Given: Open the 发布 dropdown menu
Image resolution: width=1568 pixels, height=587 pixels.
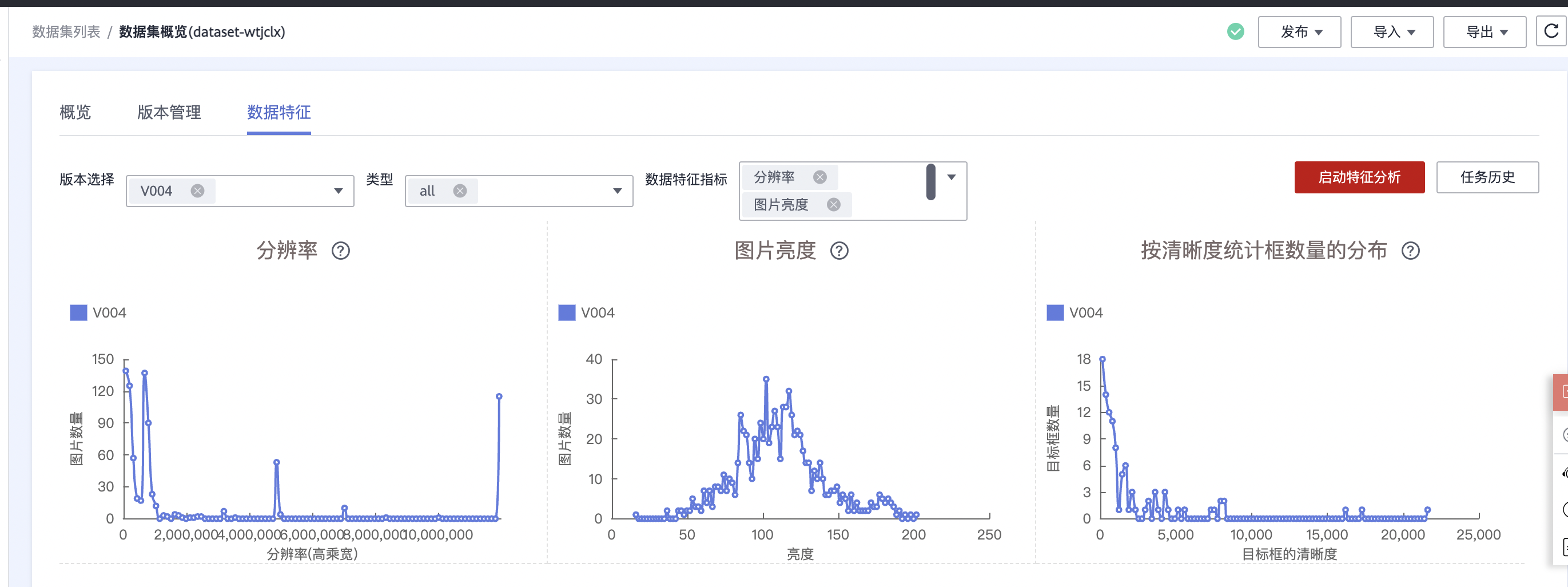Looking at the screenshot, I should (1300, 31).
